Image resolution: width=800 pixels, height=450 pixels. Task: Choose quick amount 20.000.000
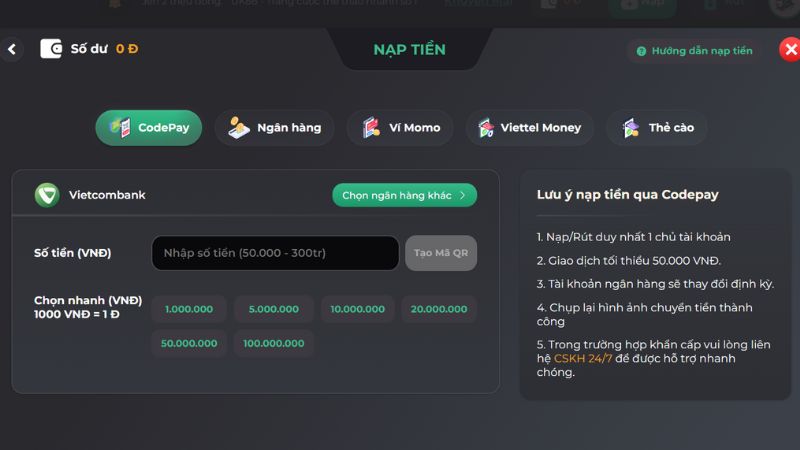click(x=439, y=309)
